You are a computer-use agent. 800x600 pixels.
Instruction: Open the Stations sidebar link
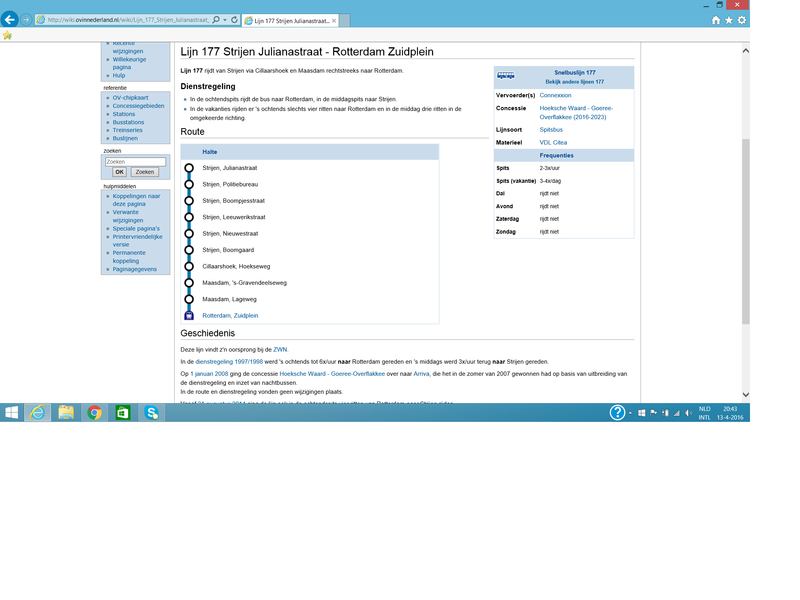coord(124,114)
